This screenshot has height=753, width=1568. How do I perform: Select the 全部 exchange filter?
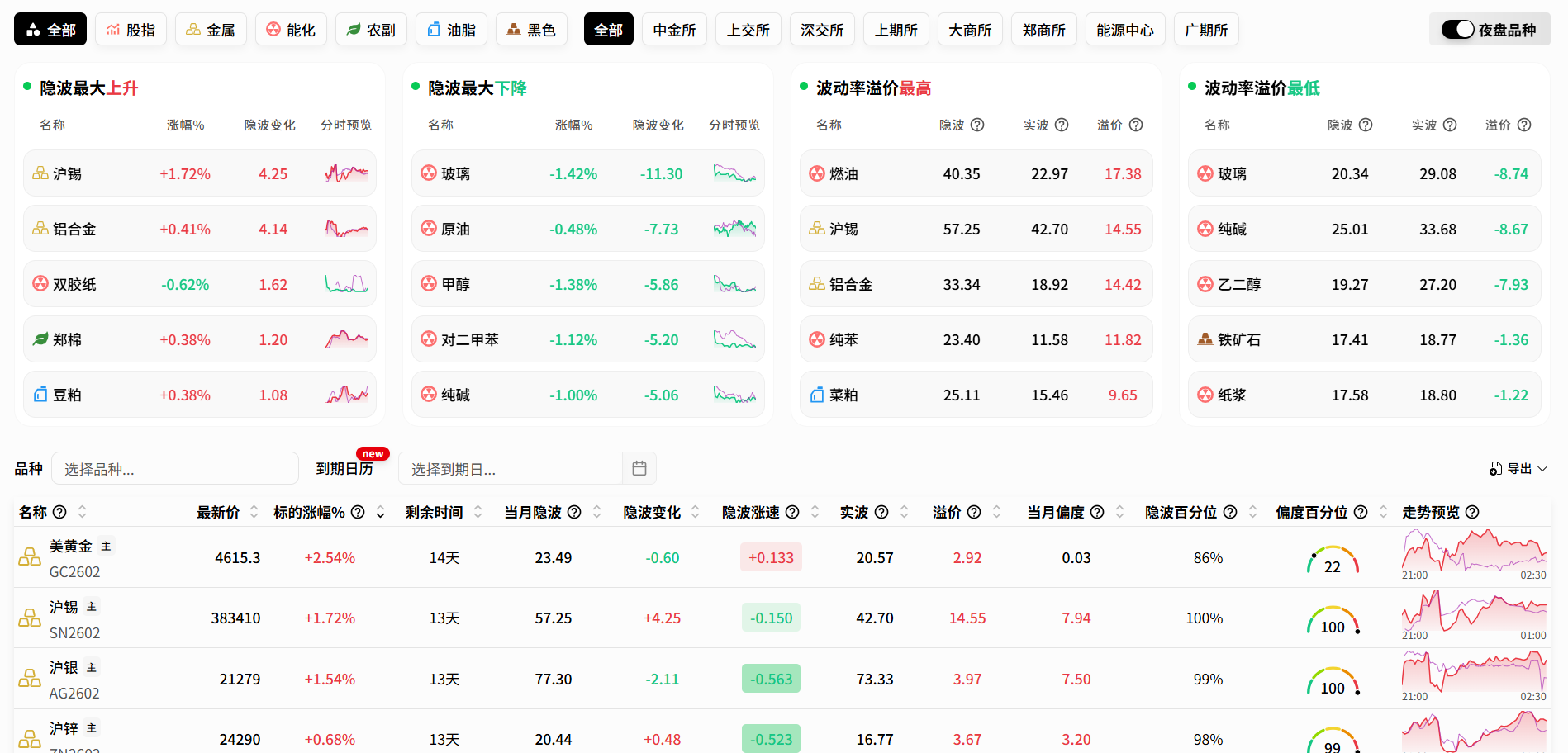pyautogui.click(x=609, y=30)
